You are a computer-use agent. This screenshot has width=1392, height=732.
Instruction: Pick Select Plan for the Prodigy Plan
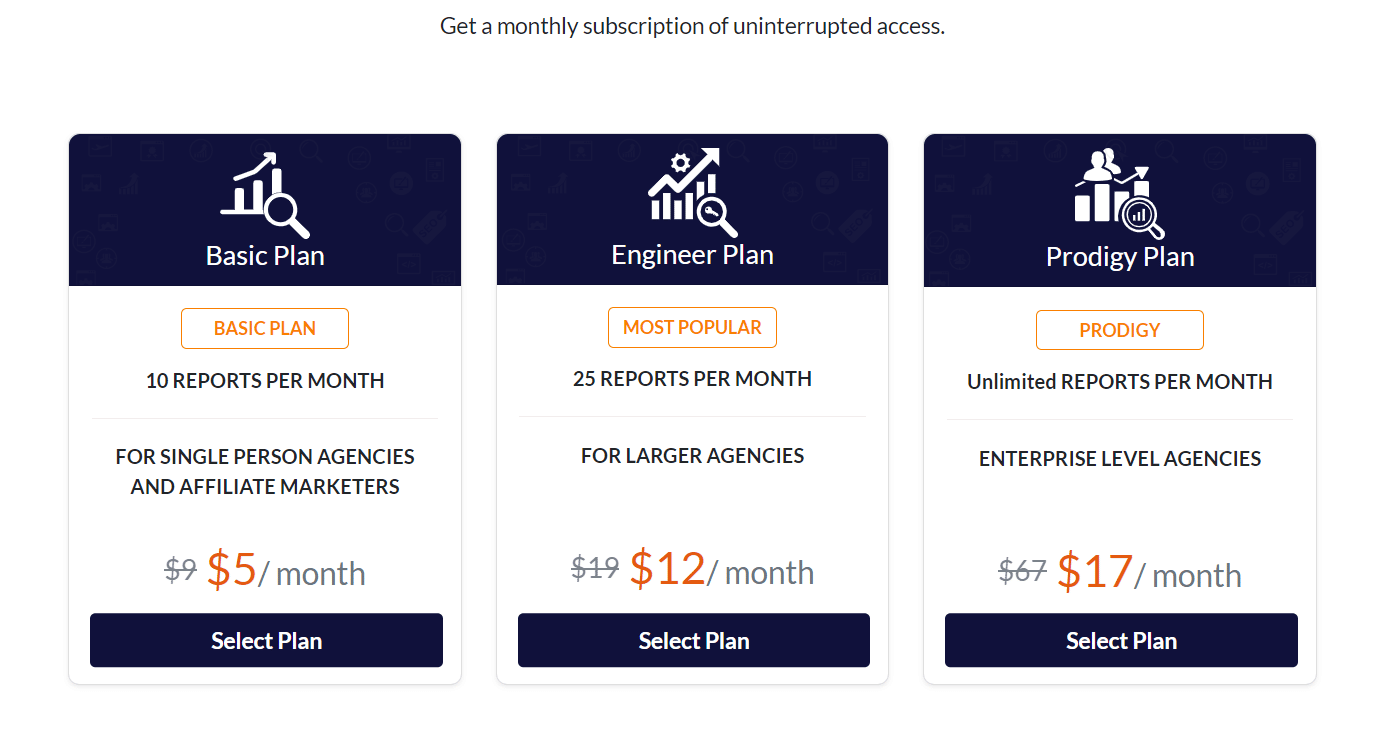1121,640
